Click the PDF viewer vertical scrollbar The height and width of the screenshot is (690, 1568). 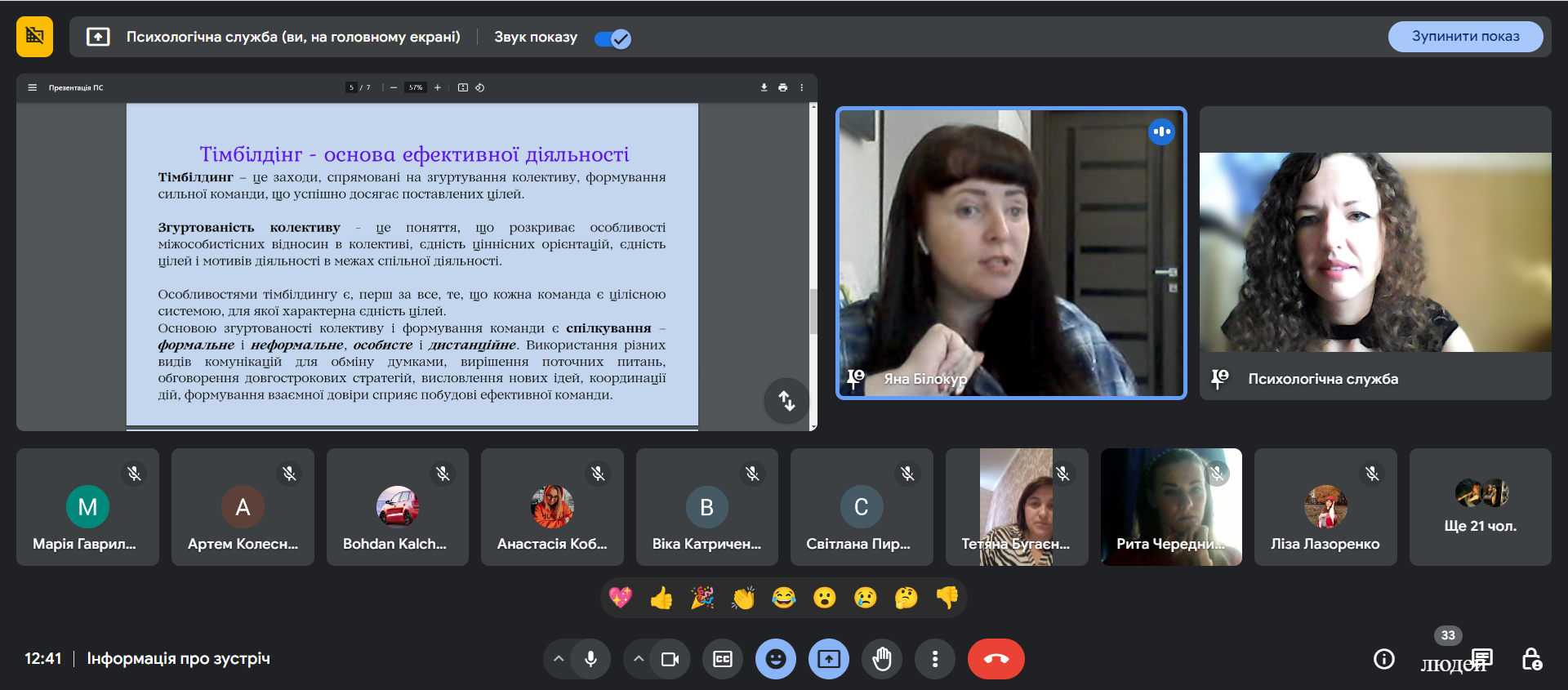click(813, 310)
